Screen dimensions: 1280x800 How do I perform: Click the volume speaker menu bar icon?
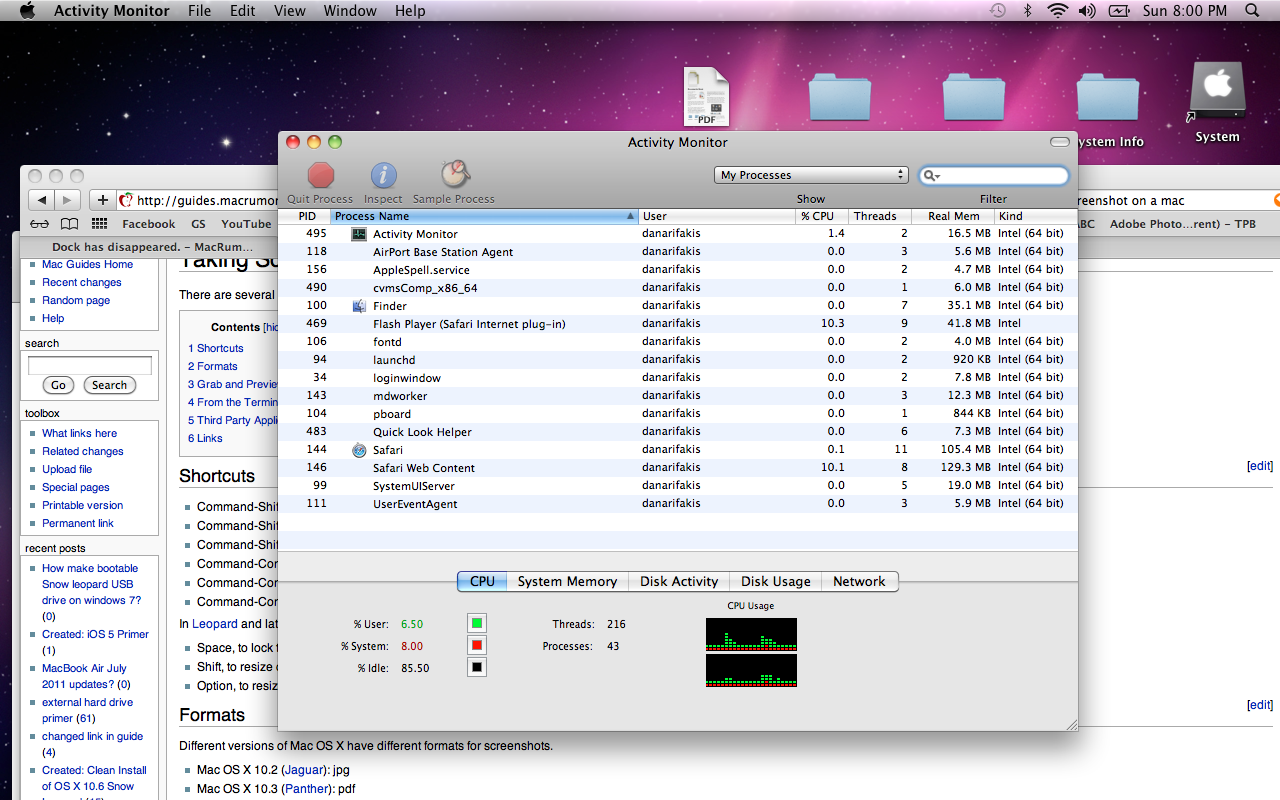pos(1087,11)
